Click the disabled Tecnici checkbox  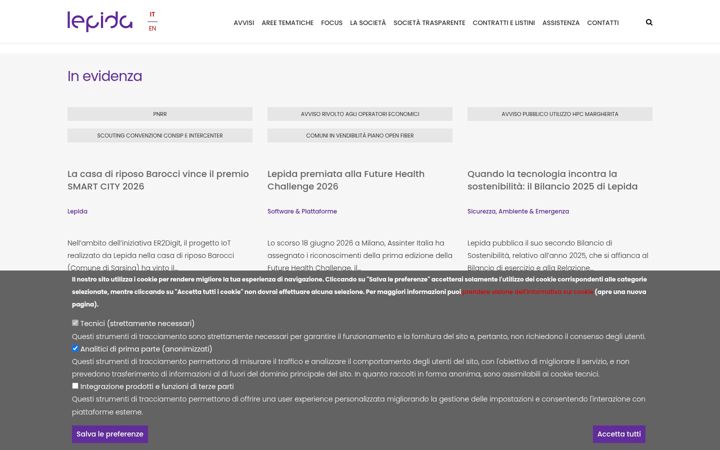75,323
